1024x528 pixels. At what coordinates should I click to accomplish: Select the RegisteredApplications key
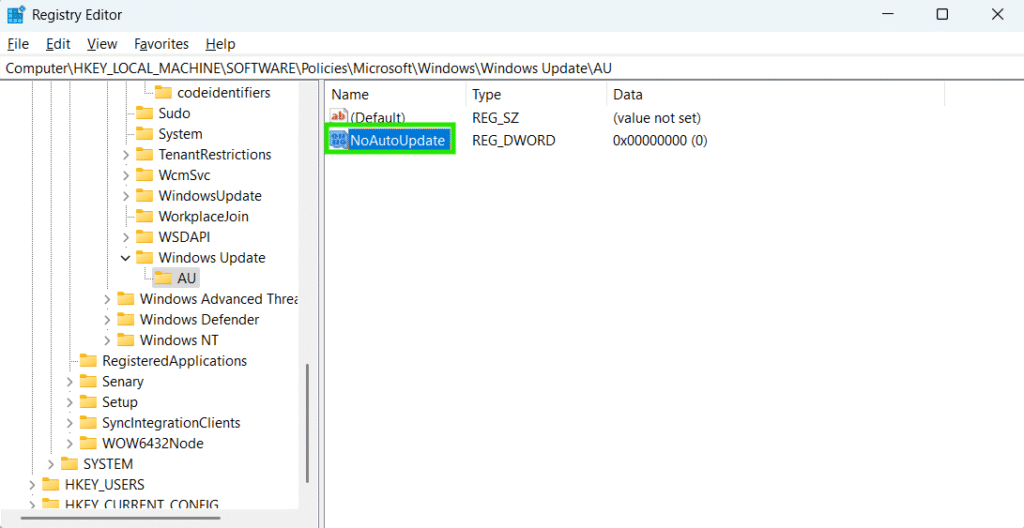(x=174, y=361)
